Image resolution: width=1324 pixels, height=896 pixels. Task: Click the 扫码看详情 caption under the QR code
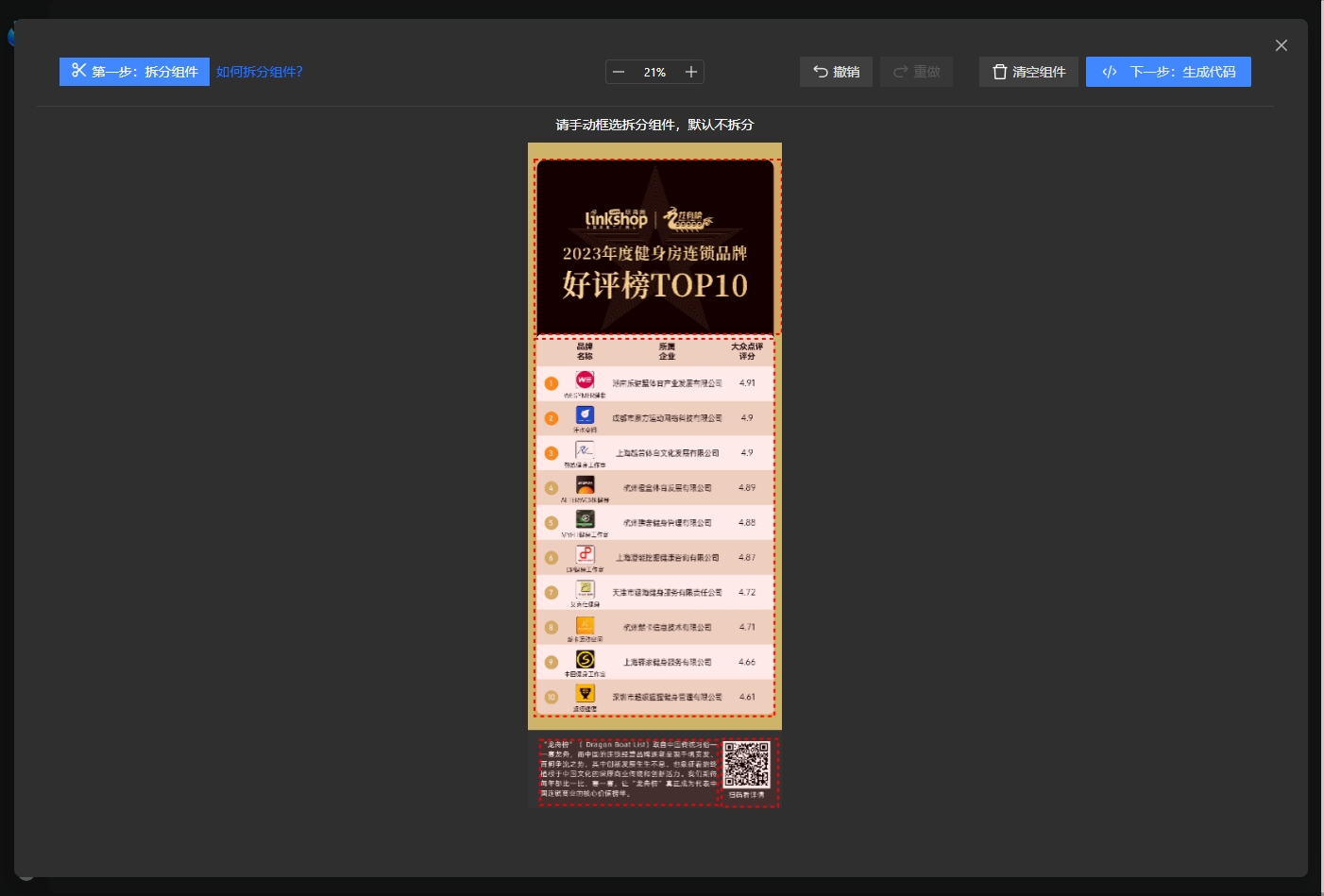click(747, 795)
